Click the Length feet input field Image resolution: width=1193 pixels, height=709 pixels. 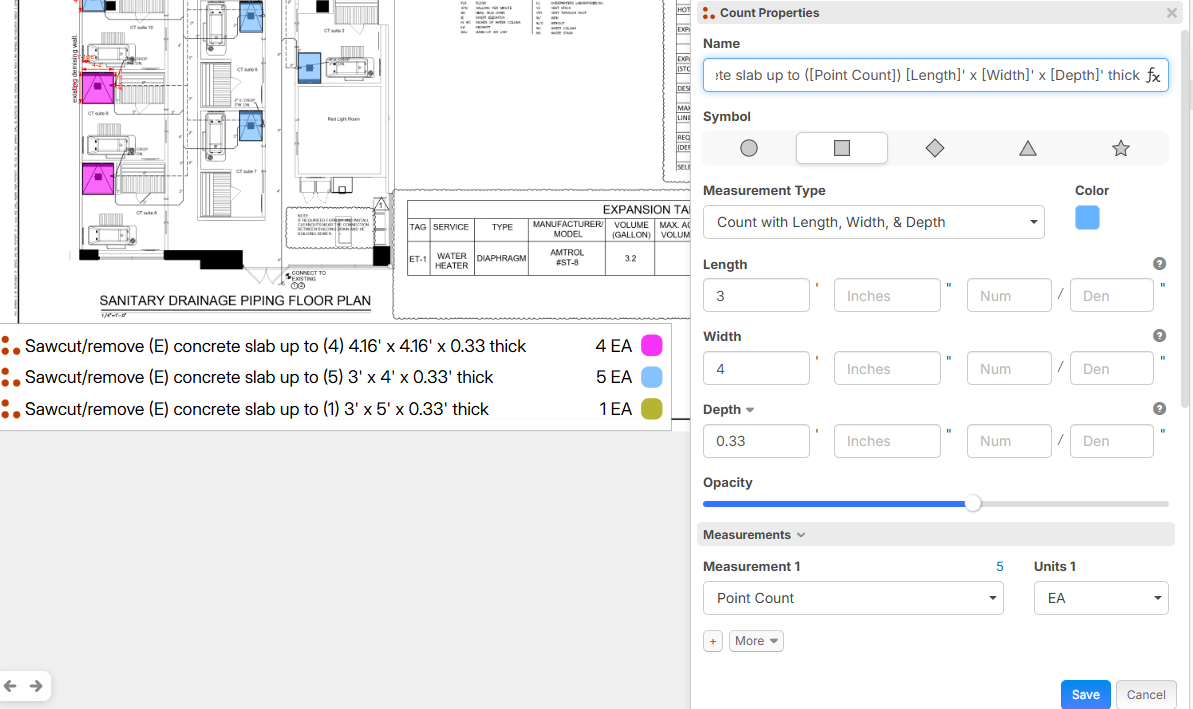click(756, 296)
